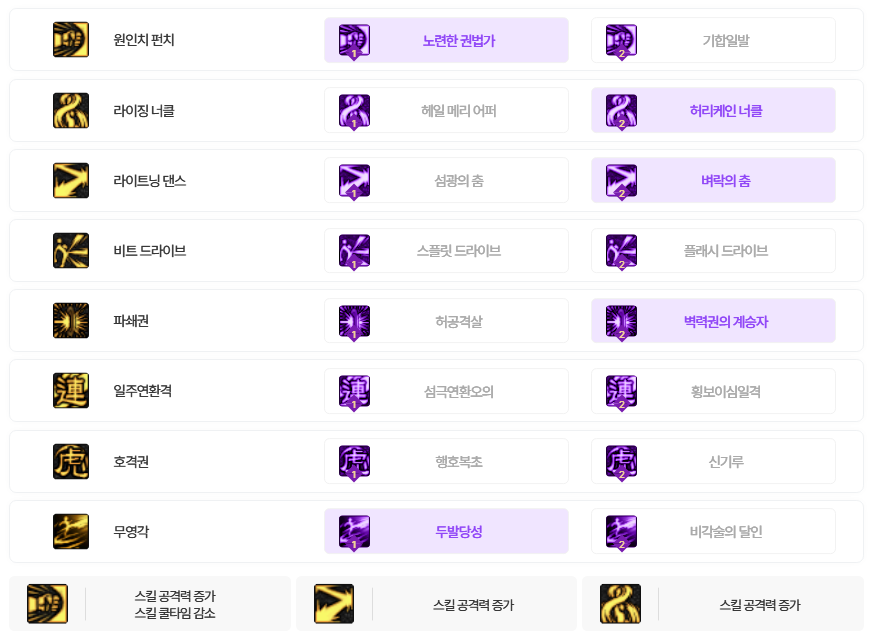Select the 허공격살 enhancement option
This screenshot has width=874, height=640.
(446, 321)
